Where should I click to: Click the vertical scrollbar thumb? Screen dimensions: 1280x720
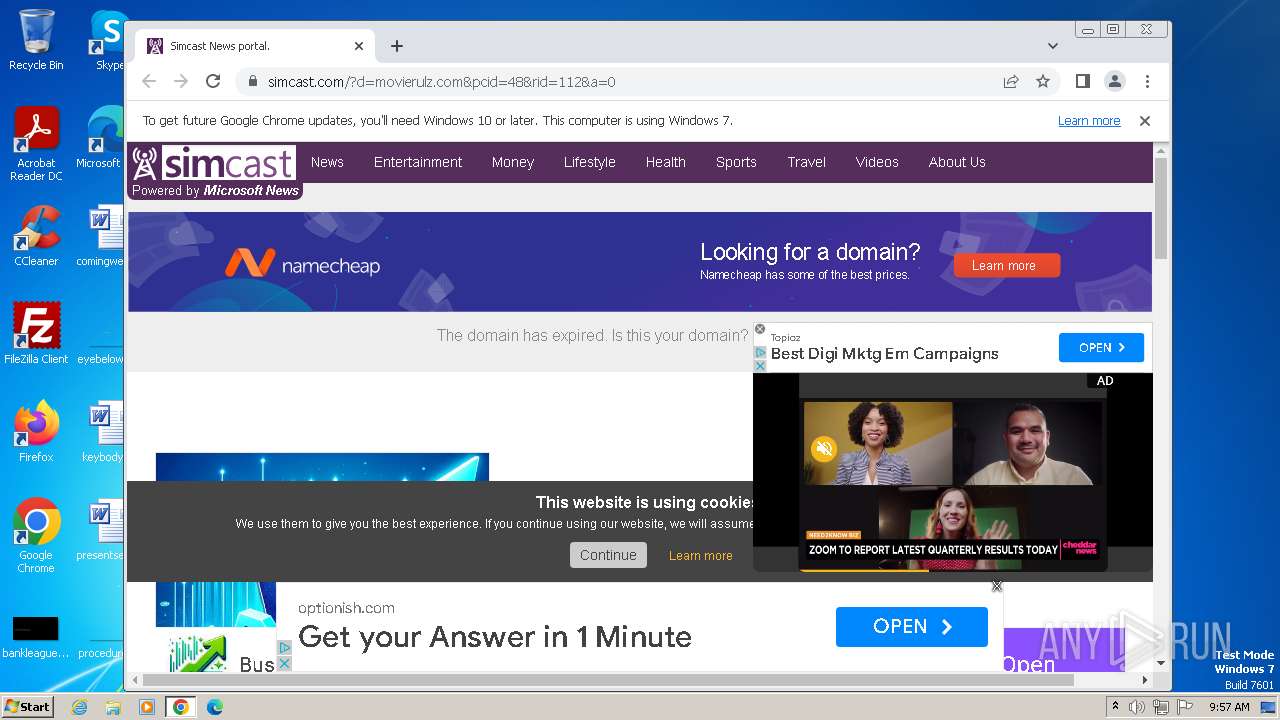coord(1161,208)
